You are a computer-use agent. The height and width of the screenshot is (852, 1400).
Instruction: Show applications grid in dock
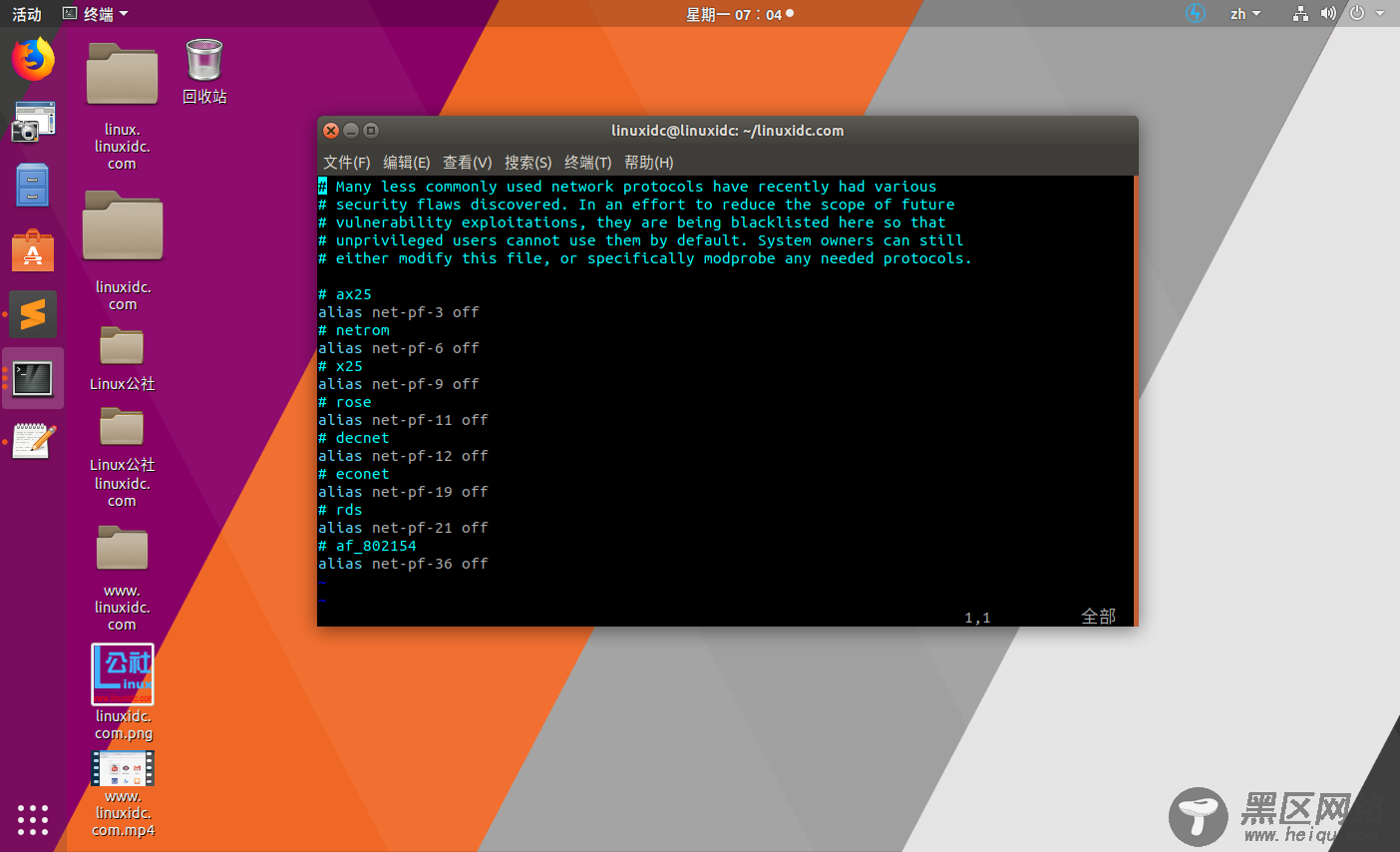click(x=33, y=820)
